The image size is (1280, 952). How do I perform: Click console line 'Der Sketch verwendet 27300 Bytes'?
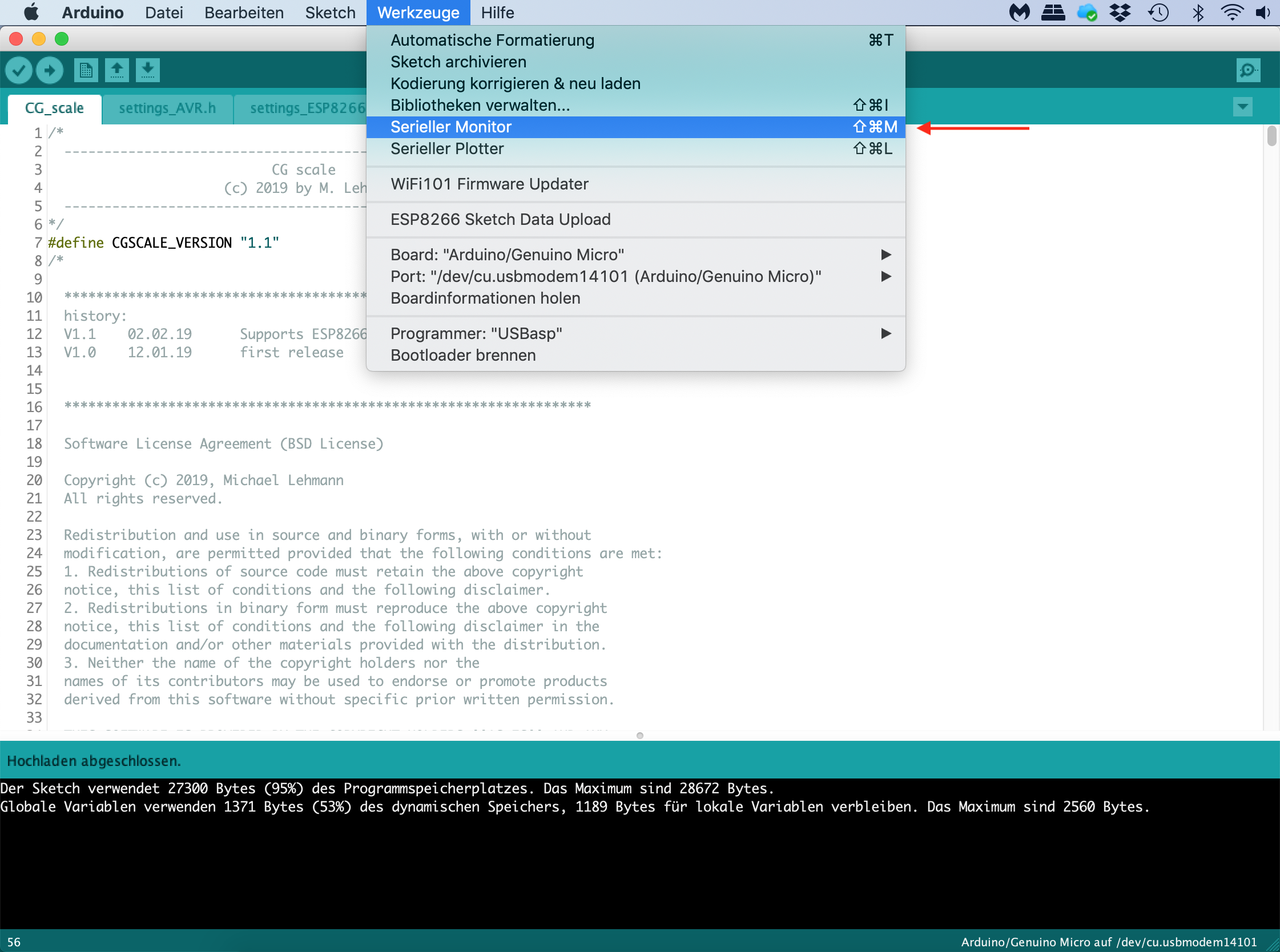tap(387, 788)
